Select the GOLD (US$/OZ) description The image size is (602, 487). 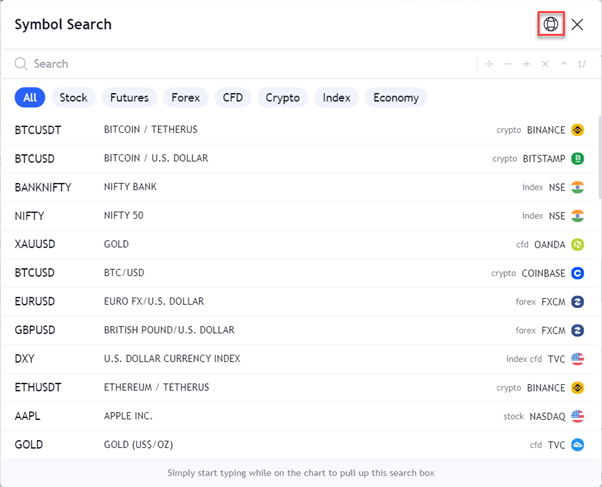138,444
